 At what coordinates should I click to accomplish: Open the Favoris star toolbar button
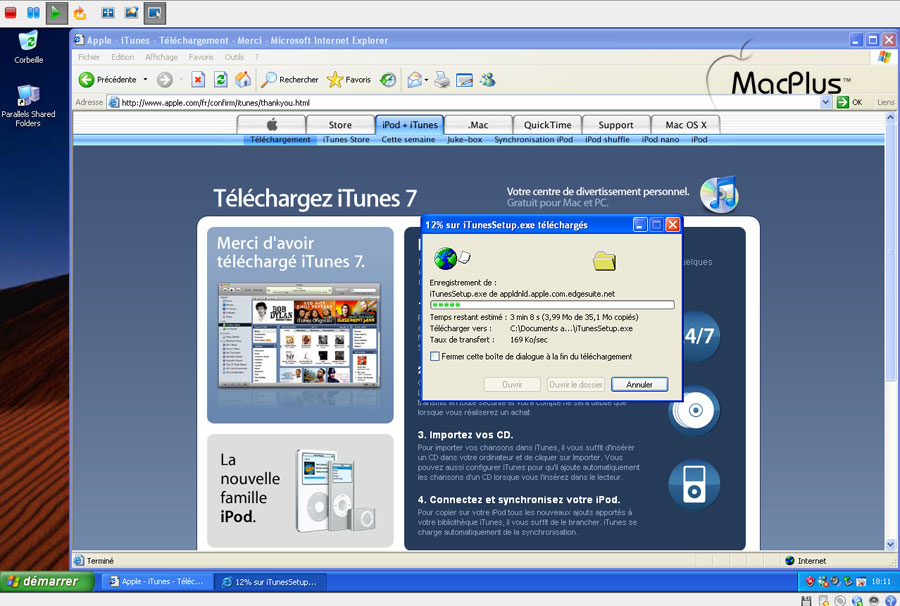349,80
